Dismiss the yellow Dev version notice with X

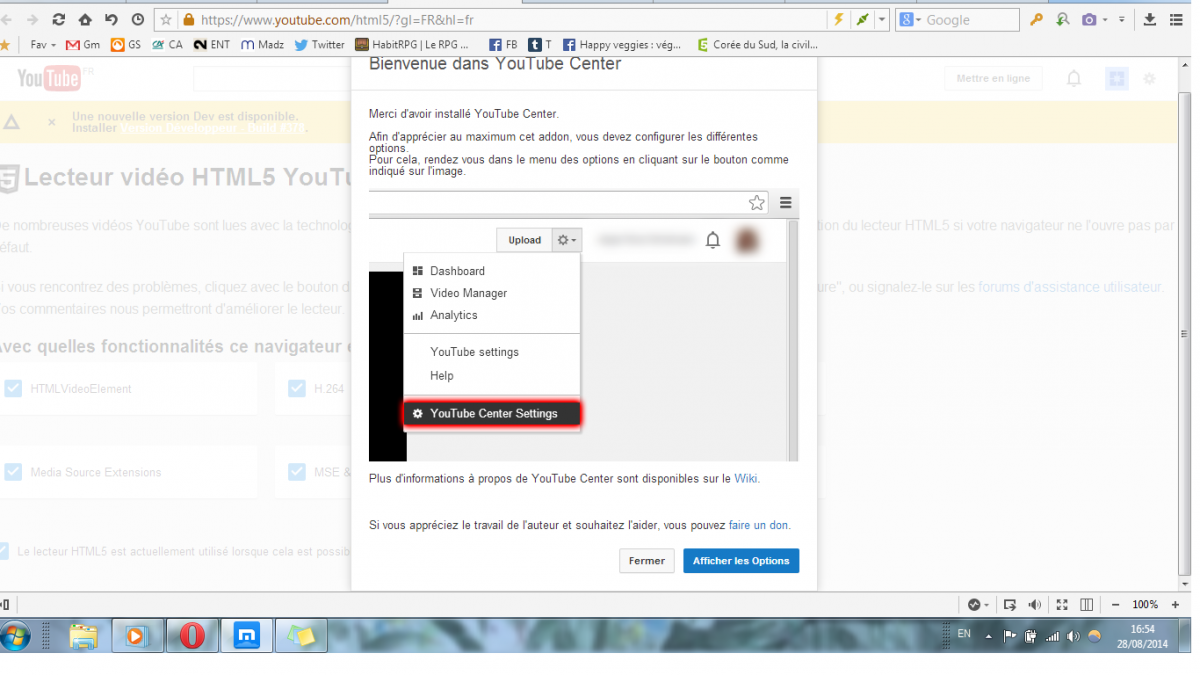pos(52,122)
